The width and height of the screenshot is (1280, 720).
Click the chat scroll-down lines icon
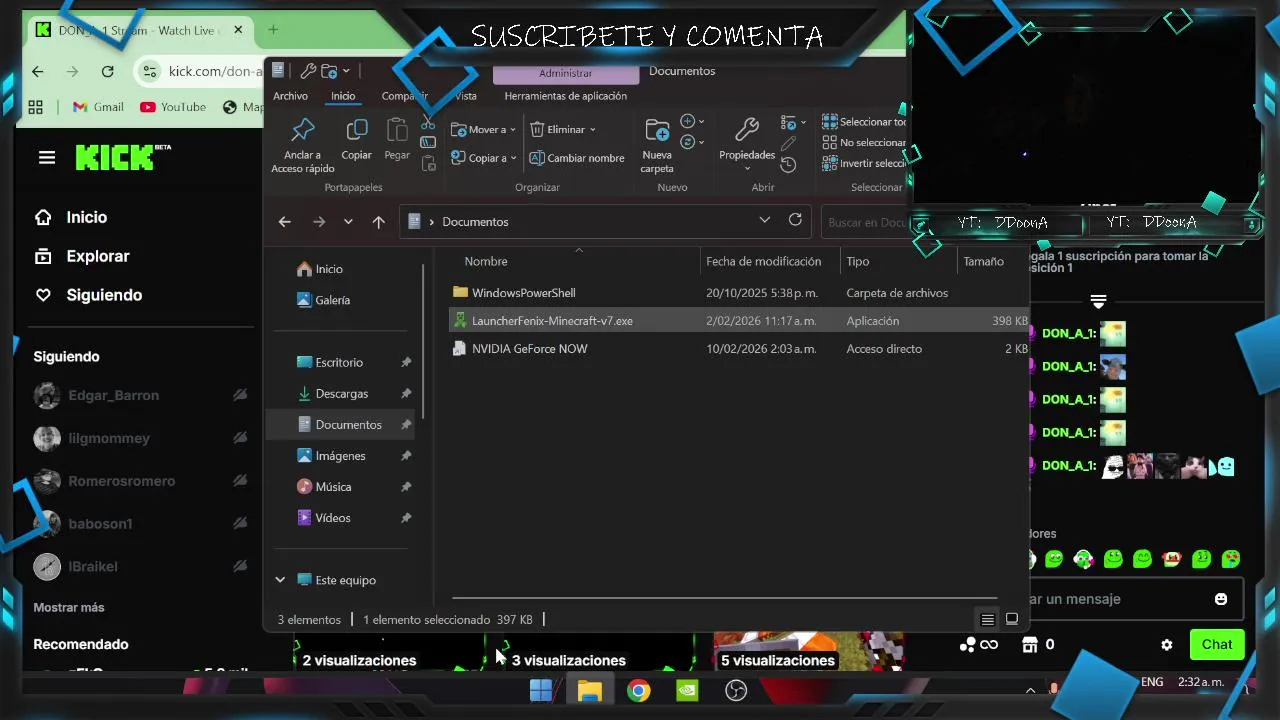click(x=1098, y=301)
